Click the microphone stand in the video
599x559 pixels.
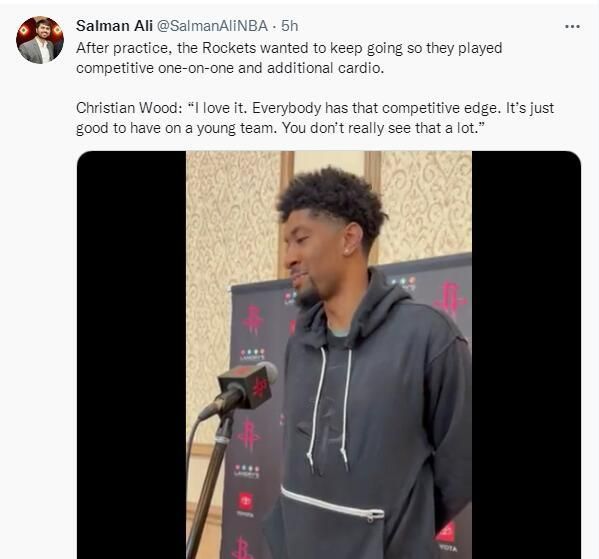209,487
